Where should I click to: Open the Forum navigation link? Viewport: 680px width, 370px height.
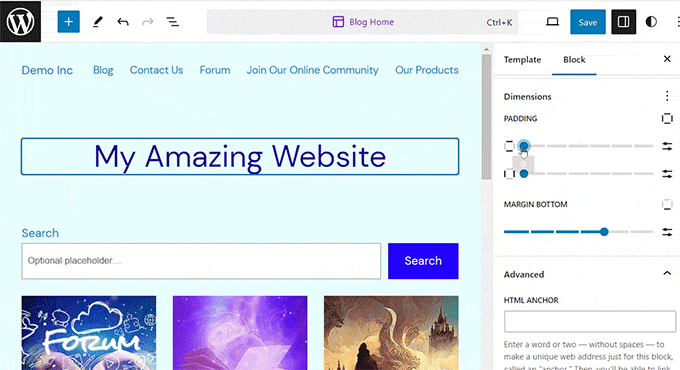click(215, 70)
